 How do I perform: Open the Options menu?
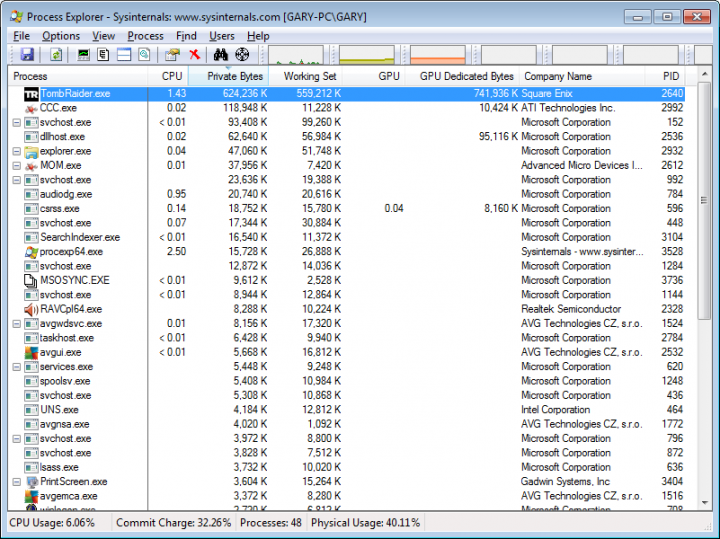[x=61, y=36]
